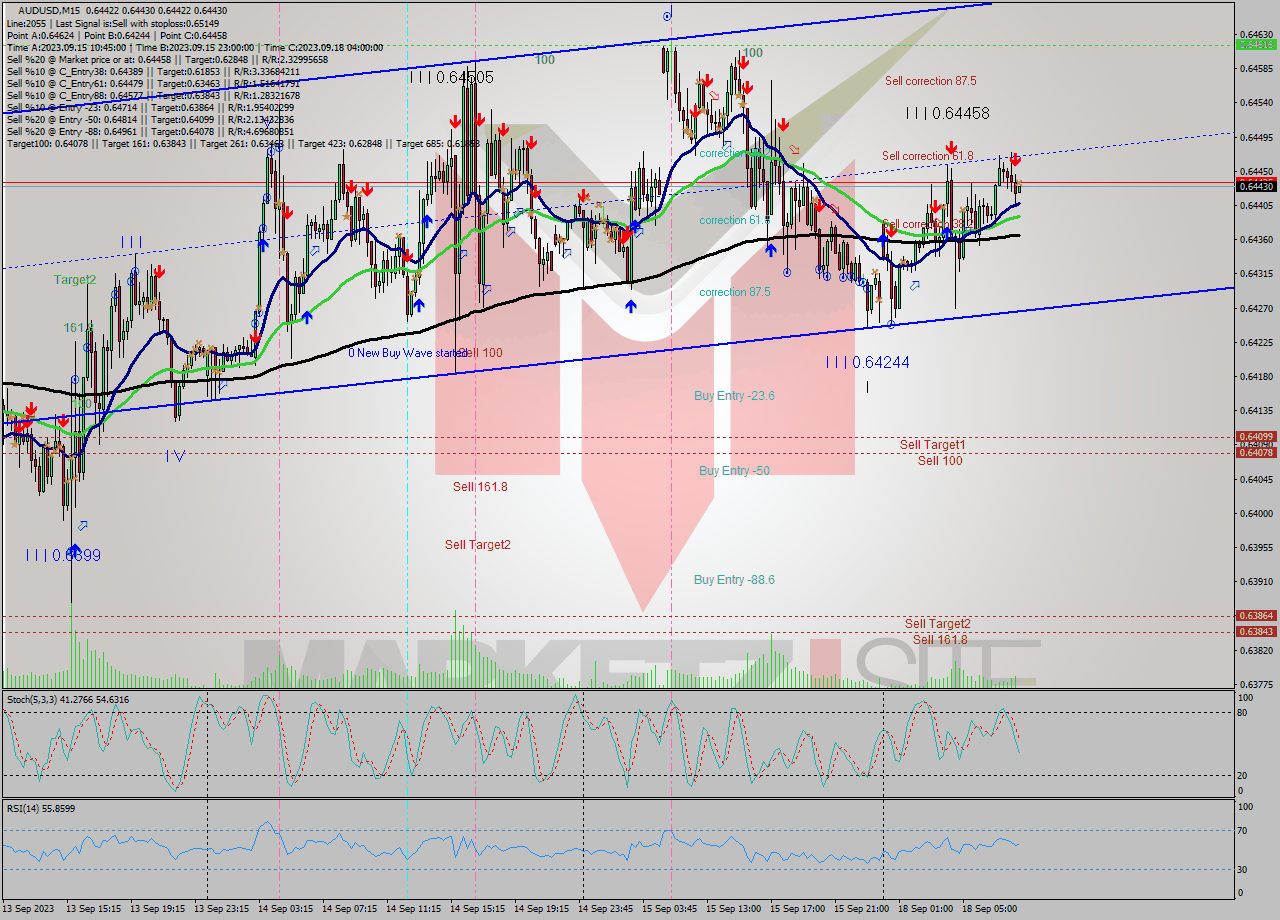Click the 'Sell %20 @ Entry -88' line
Image resolution: width=1280 pixels, height=920 pixels.
[x=150, y=131]
